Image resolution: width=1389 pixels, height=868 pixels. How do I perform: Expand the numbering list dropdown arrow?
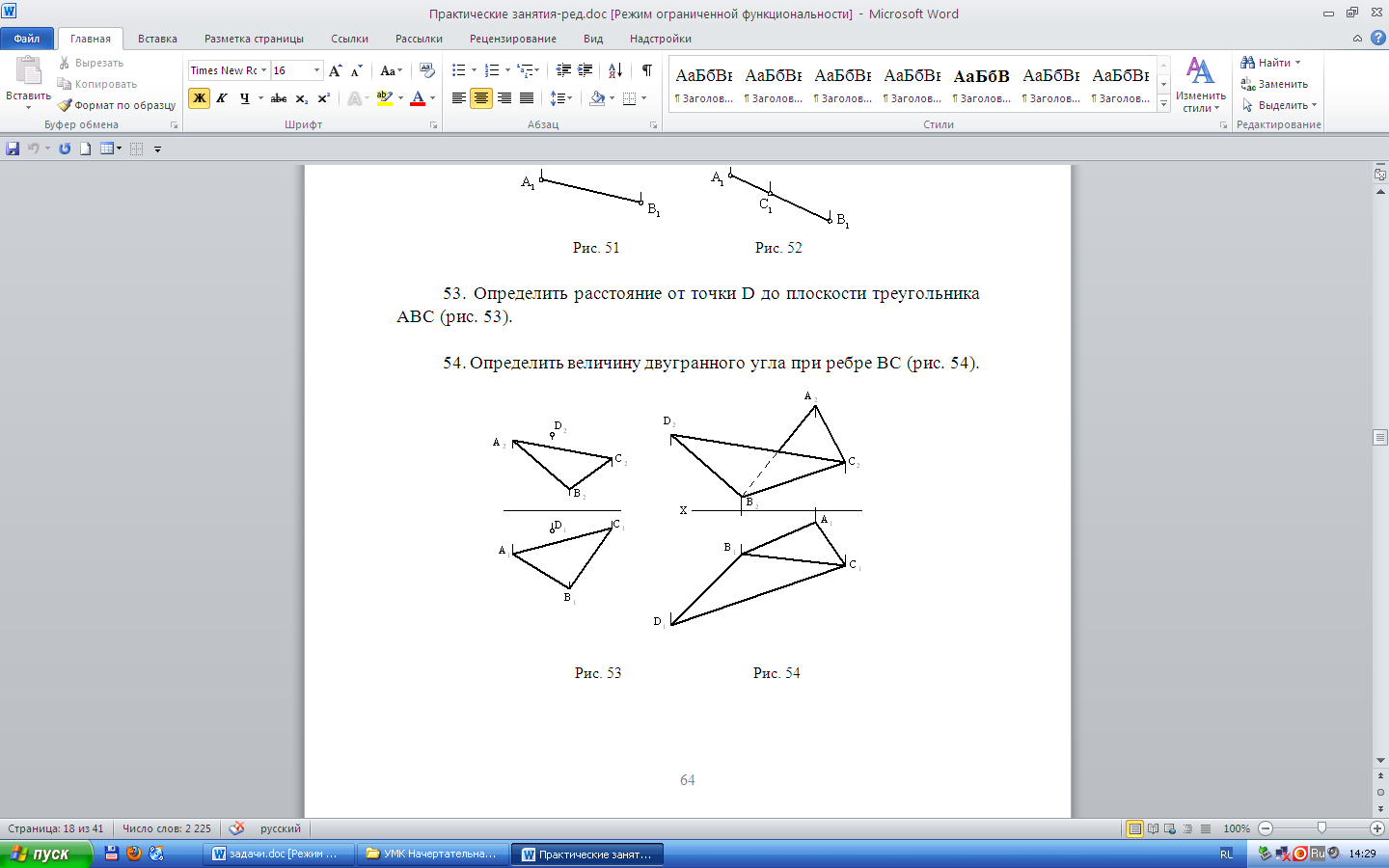(x=507, y=70)
